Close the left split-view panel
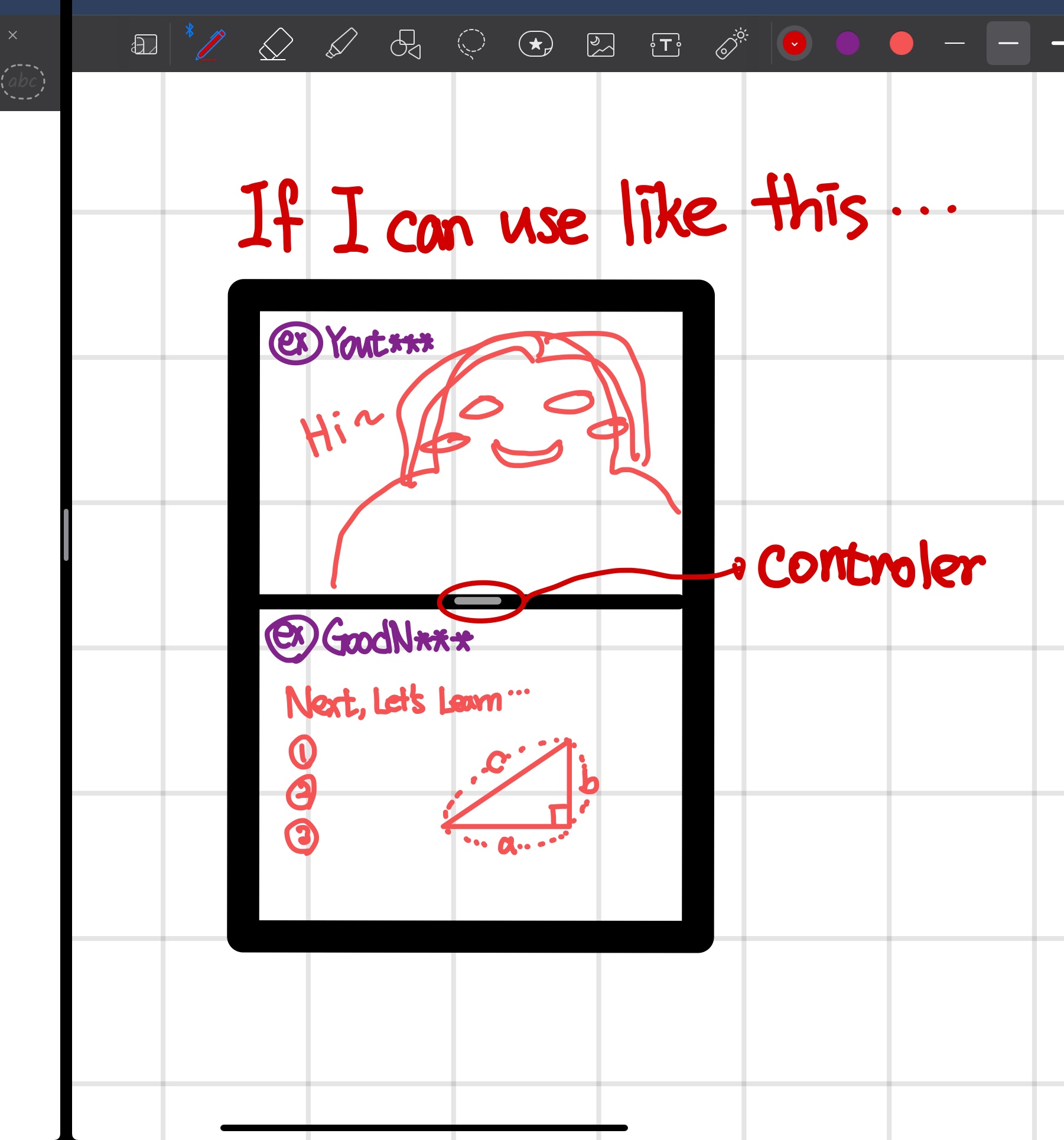 tap(13, 35)
